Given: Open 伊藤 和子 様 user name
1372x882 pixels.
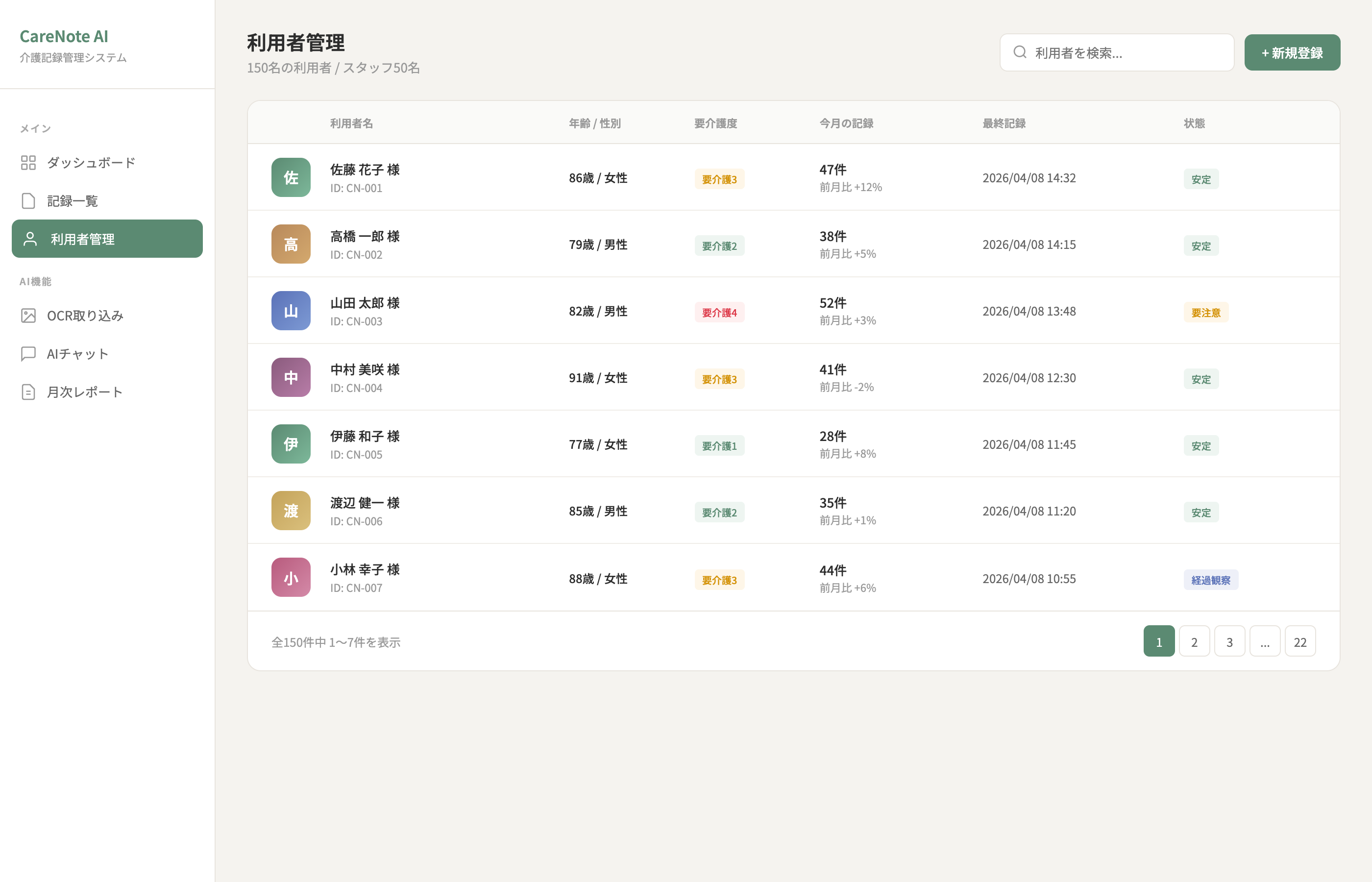Looking at the screenshot, I should tap(365, 436).
